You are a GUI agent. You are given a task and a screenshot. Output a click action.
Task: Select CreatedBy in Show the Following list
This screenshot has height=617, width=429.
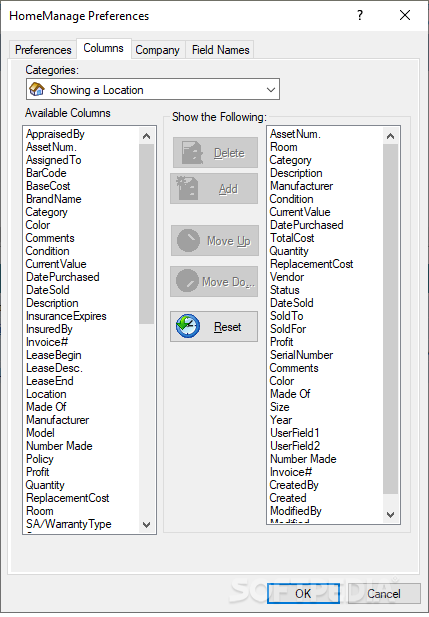click(x=294, y=485)
